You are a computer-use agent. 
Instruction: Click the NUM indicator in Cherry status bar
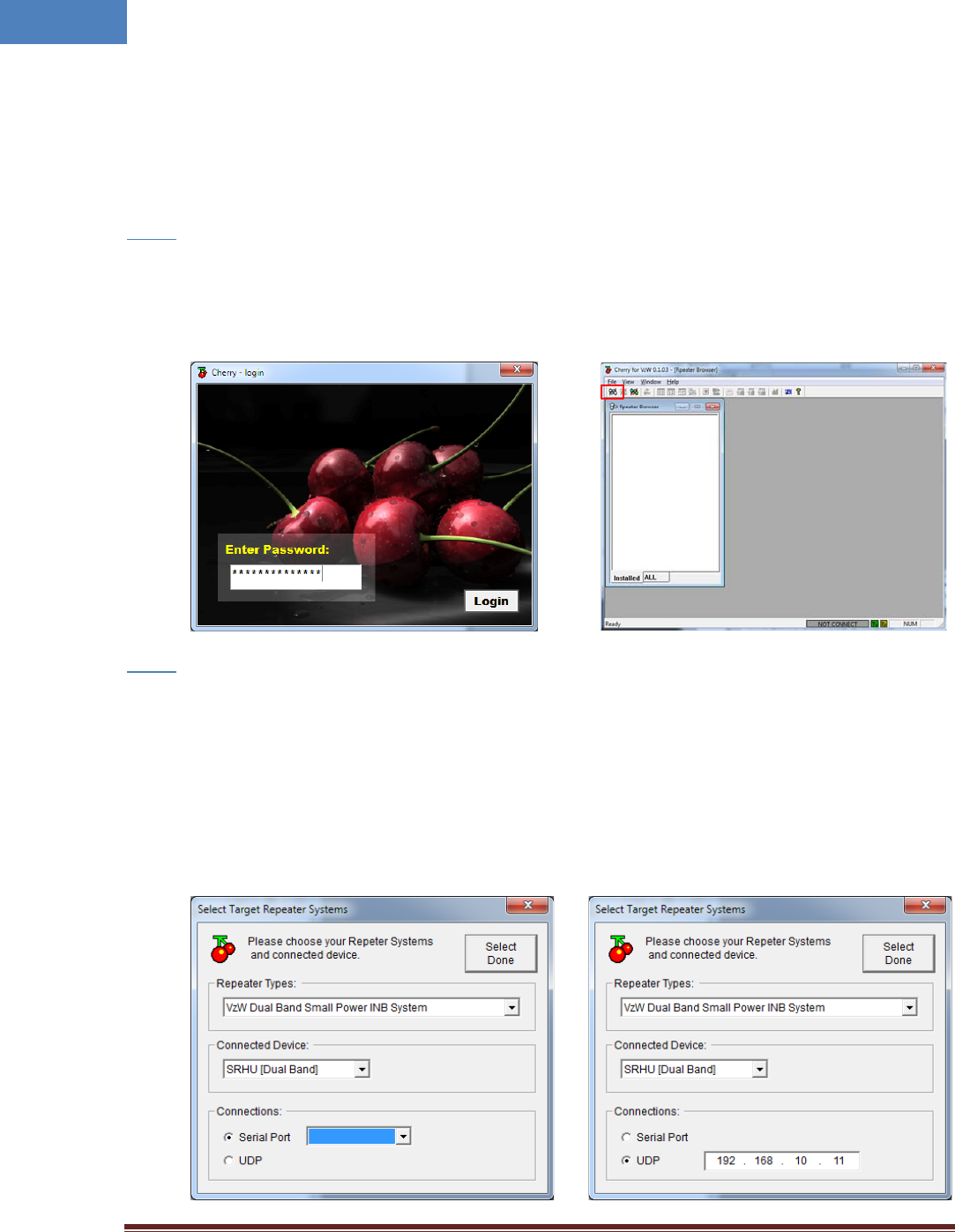coord(910,623)
